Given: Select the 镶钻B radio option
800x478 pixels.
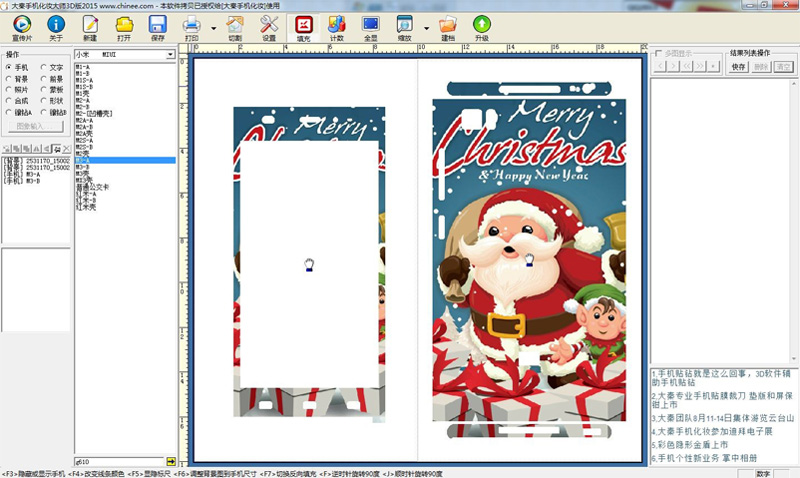Looking at the screenshot, I should tap(54, 112).
